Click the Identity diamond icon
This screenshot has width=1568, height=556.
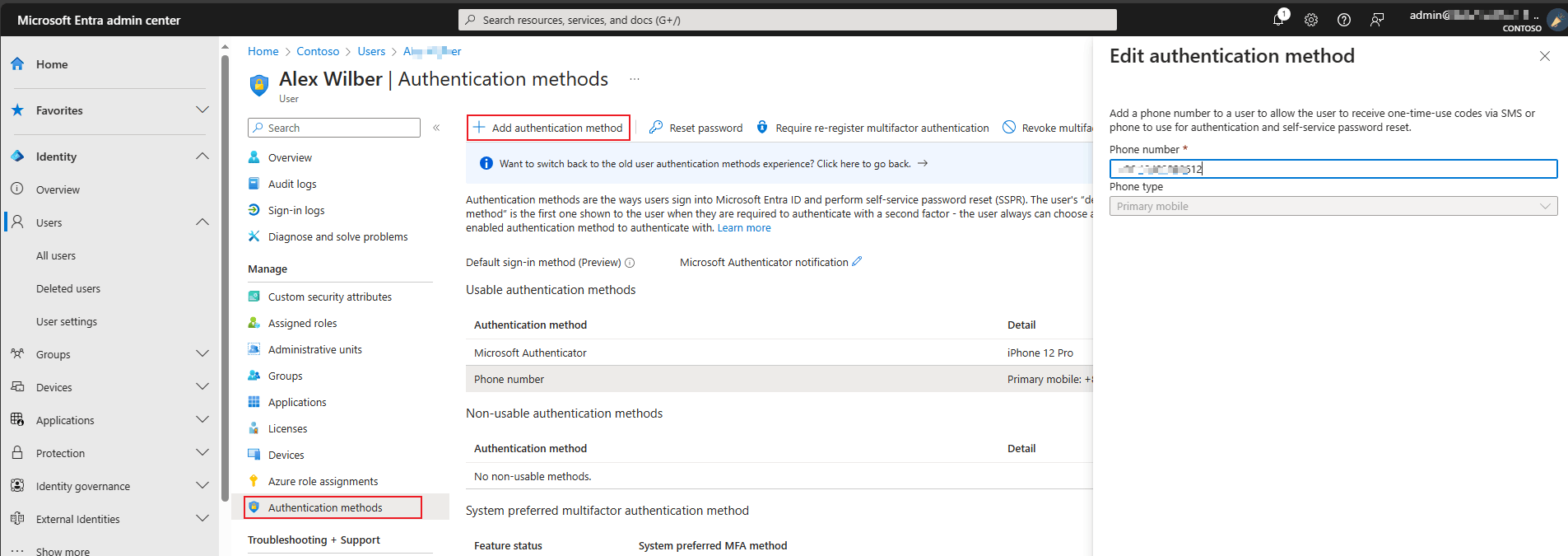(x=17, y=156)
